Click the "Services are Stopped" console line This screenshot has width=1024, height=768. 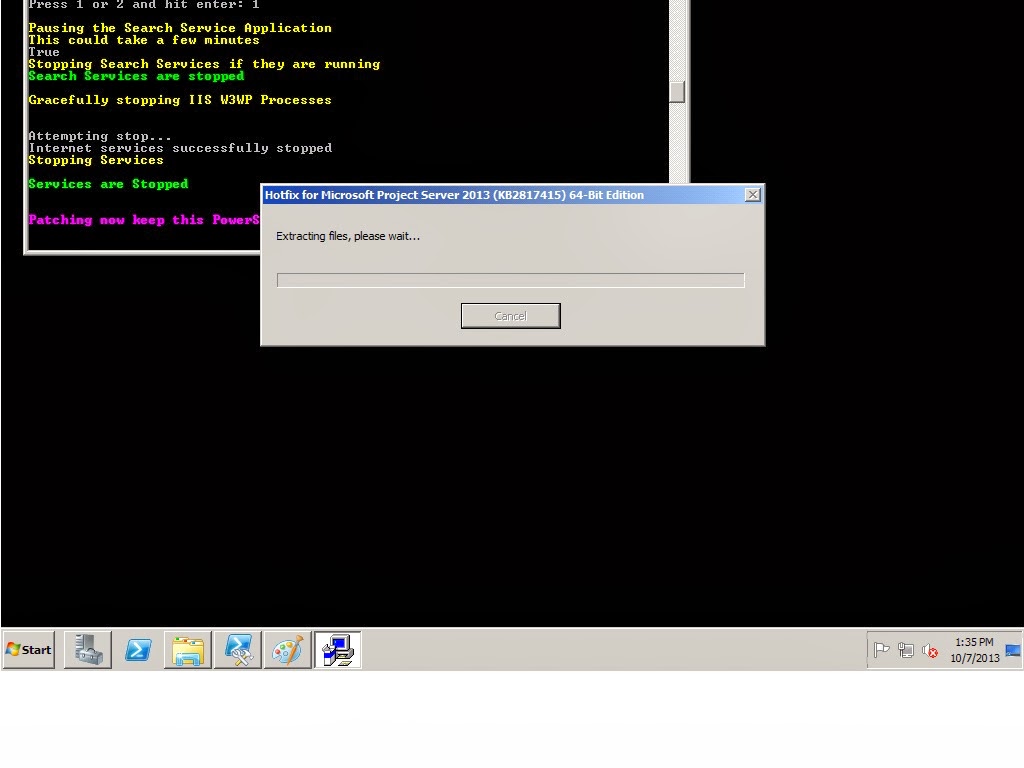pos(108,184)
